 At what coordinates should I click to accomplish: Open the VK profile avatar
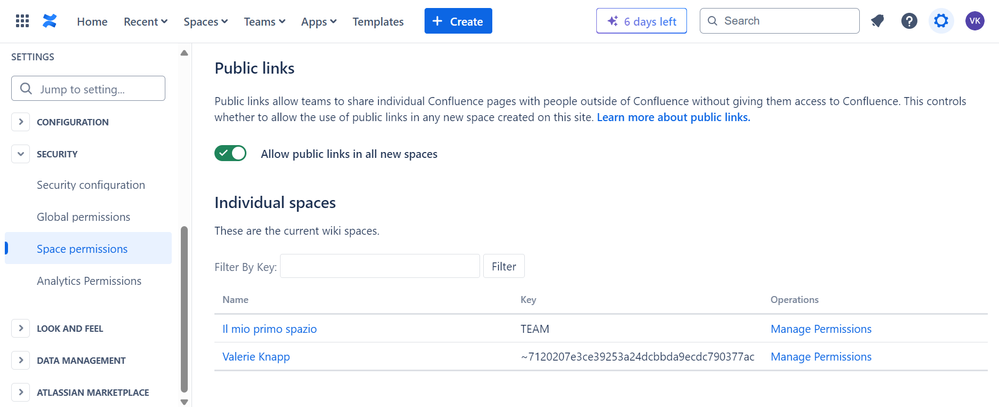pos(974,21)
